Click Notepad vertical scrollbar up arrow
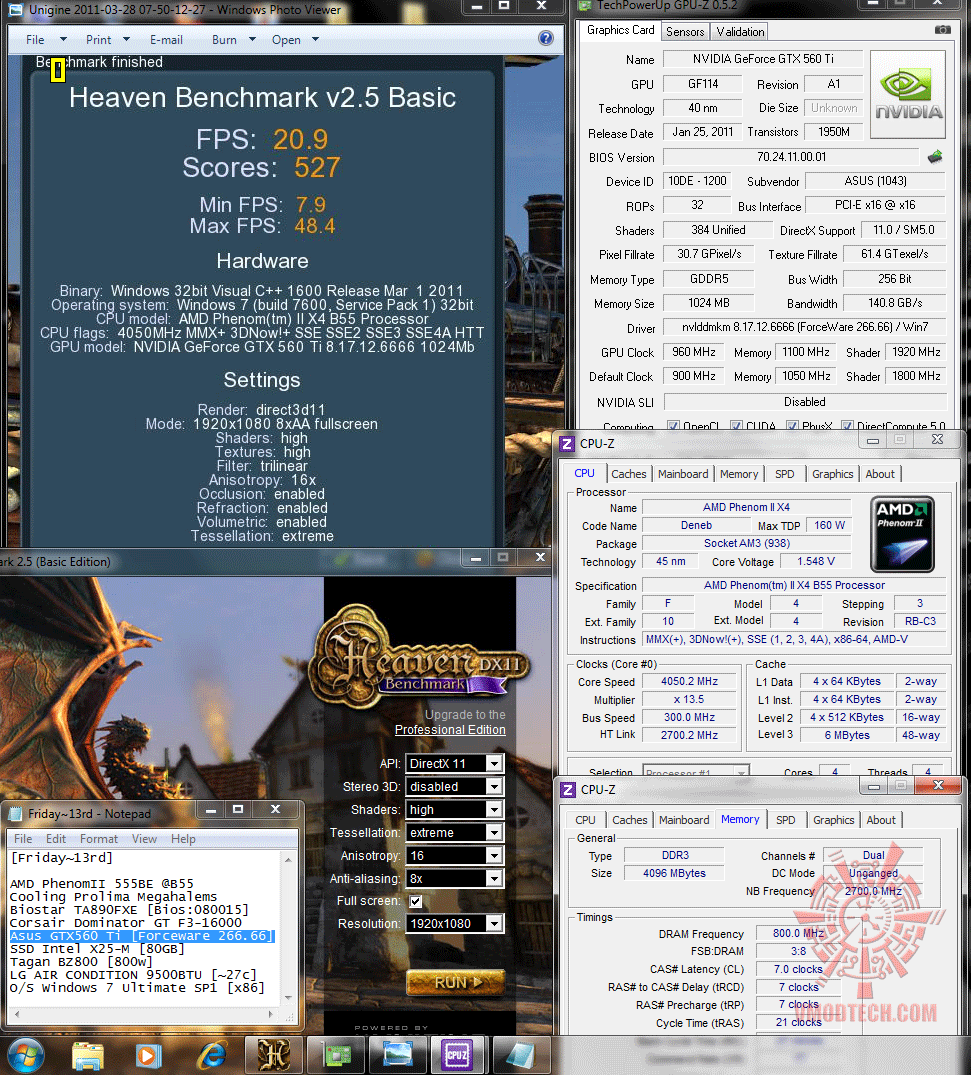This screenshot has width=971, height=1075. [289, 858]
